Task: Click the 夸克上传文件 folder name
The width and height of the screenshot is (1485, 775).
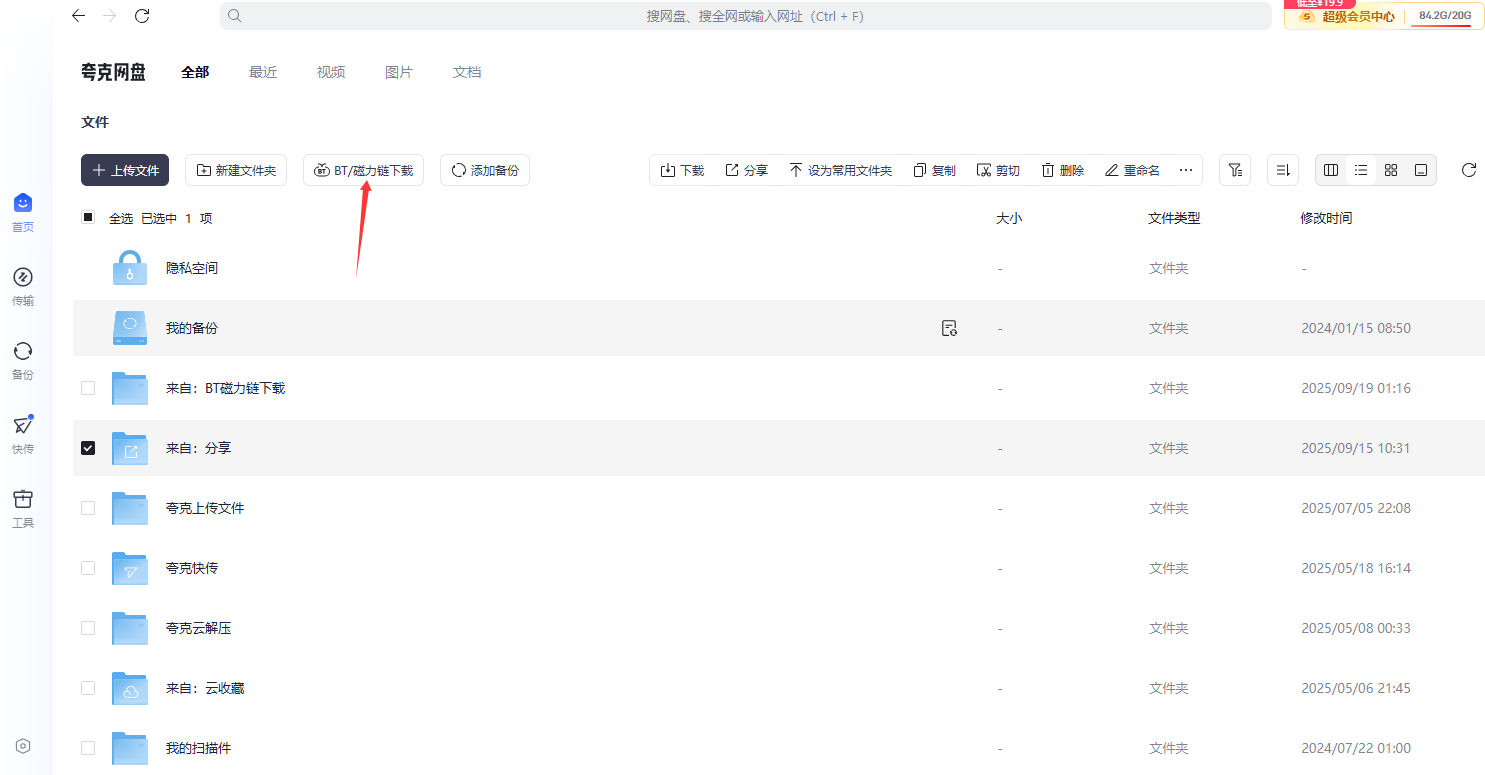Action: (205, 508)
